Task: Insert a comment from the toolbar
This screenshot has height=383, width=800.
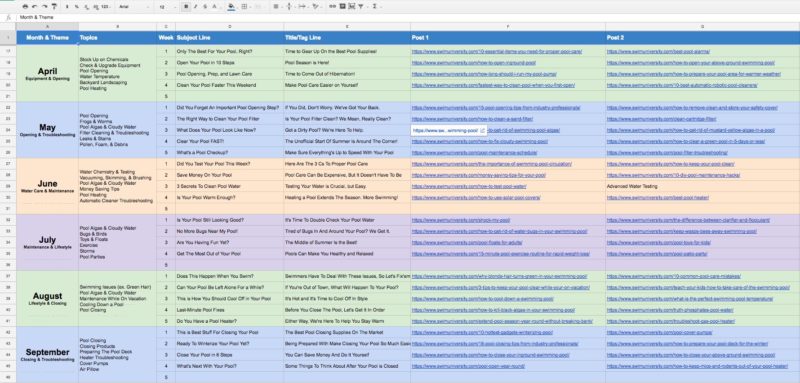Action: [342, 7]
